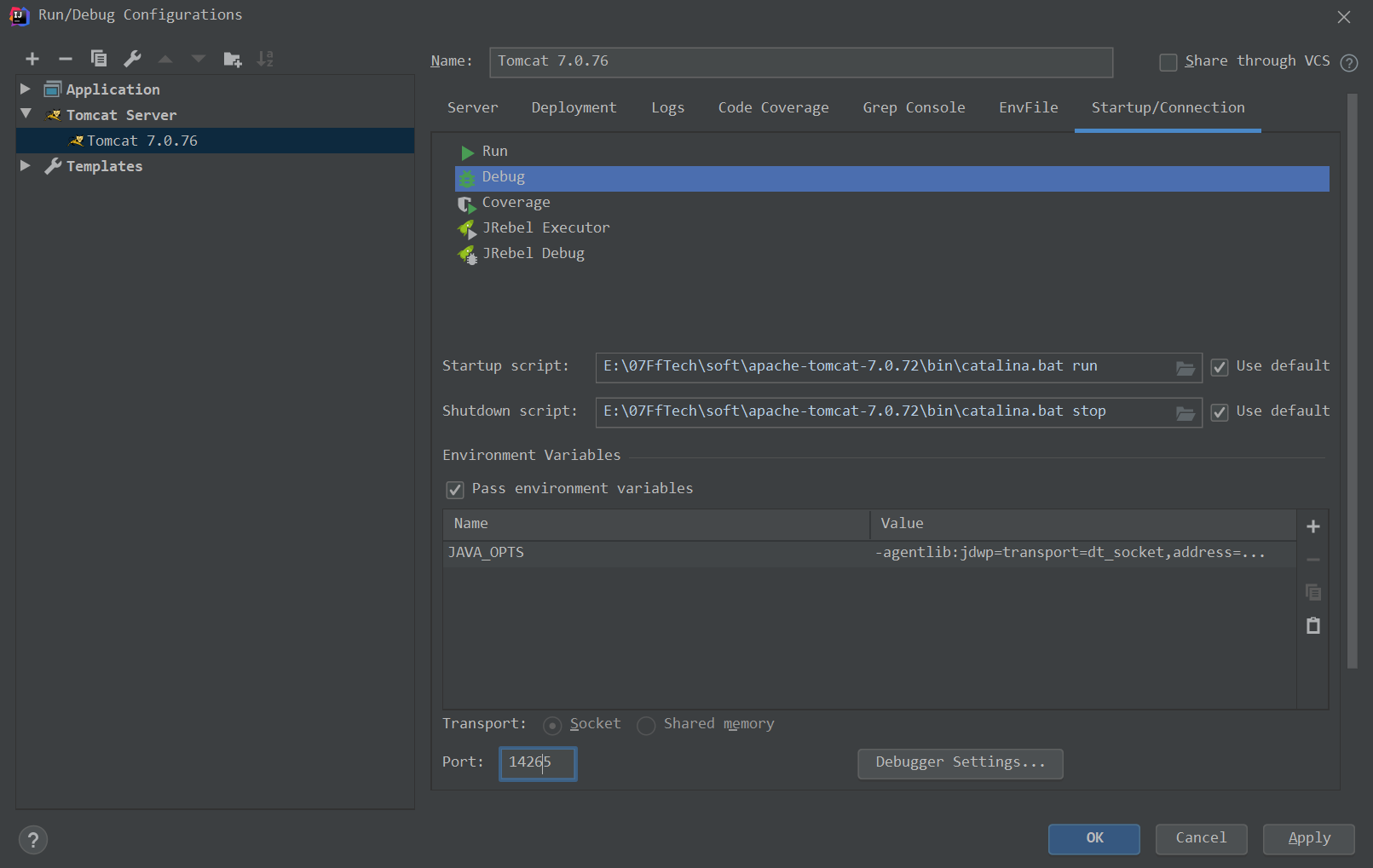
Task: Add a new configuration with plus icon
Action: tap(32, 59)
